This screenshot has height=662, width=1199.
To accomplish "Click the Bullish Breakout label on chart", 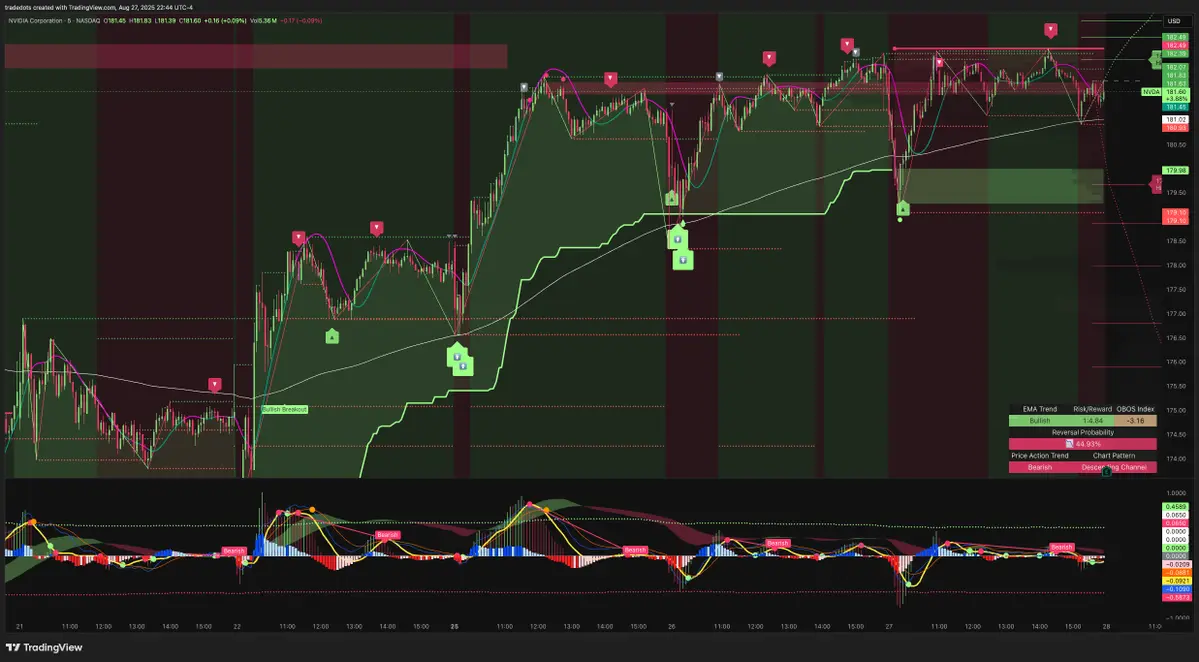I will point(284,410).
